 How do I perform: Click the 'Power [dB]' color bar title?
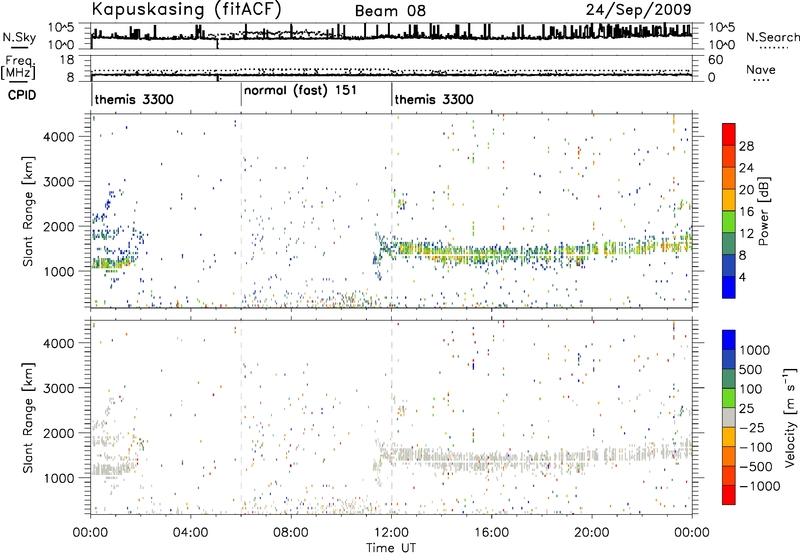[x=764, y=211]
